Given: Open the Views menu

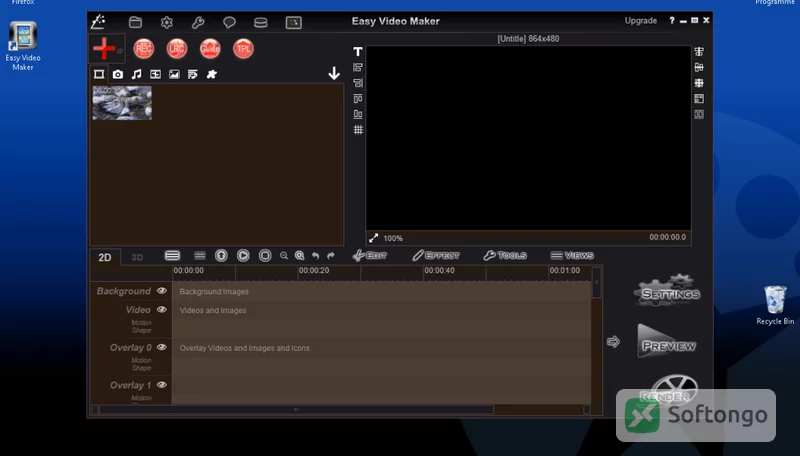Looking at the screenshot, I should [572, 255].
